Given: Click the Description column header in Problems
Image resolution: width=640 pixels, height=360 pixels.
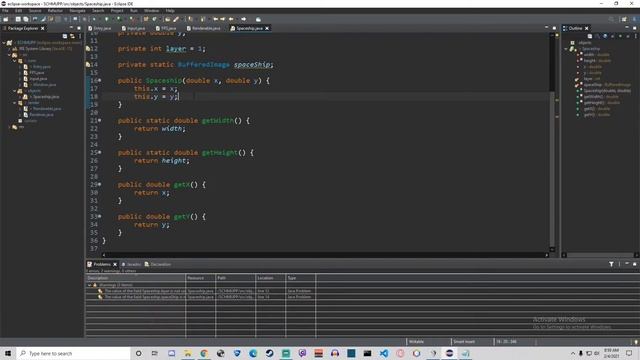Looking at the screenshot, I should [x=135, y=278].
